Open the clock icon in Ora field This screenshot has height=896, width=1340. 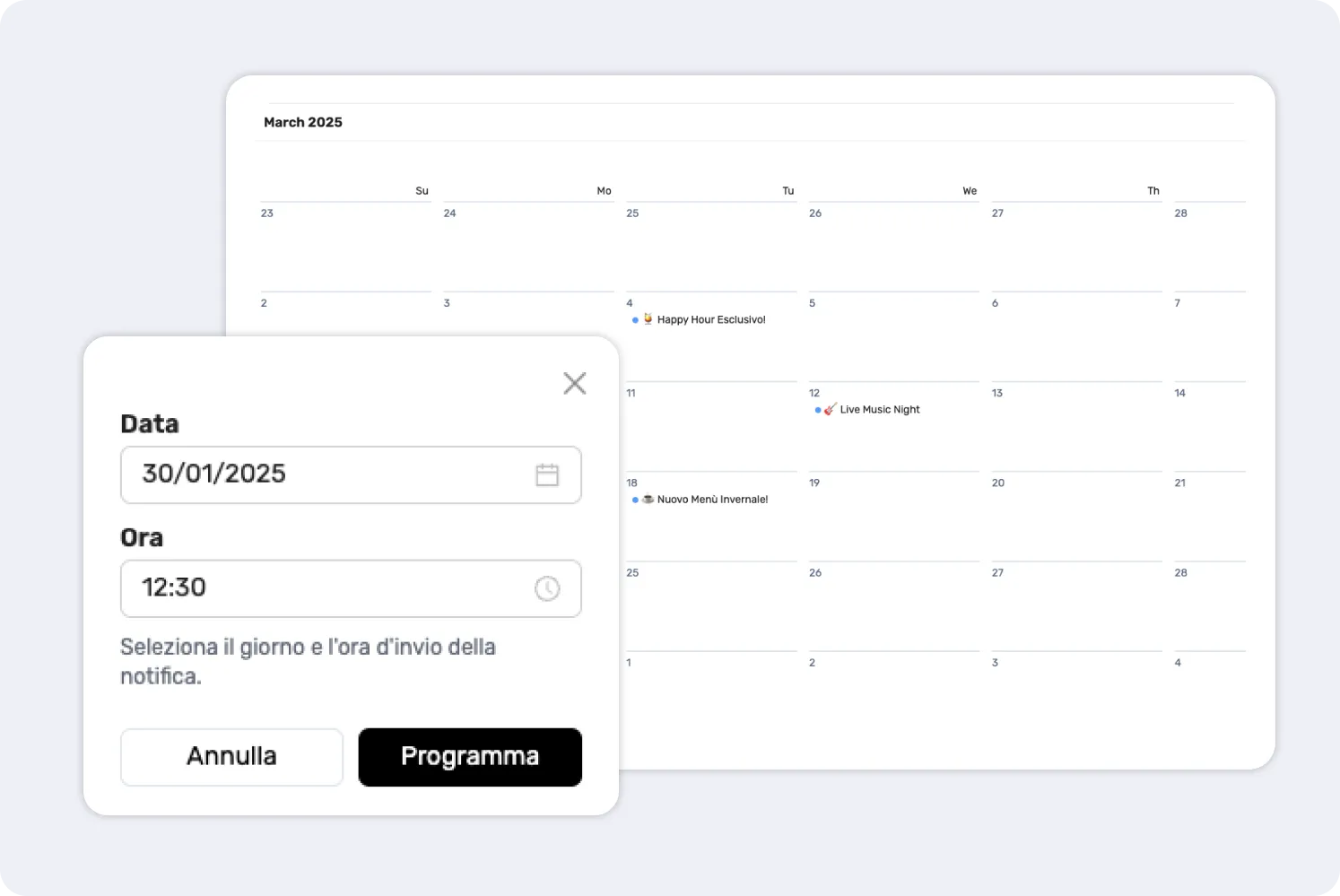pyautogui.click(x=547, y=588)
